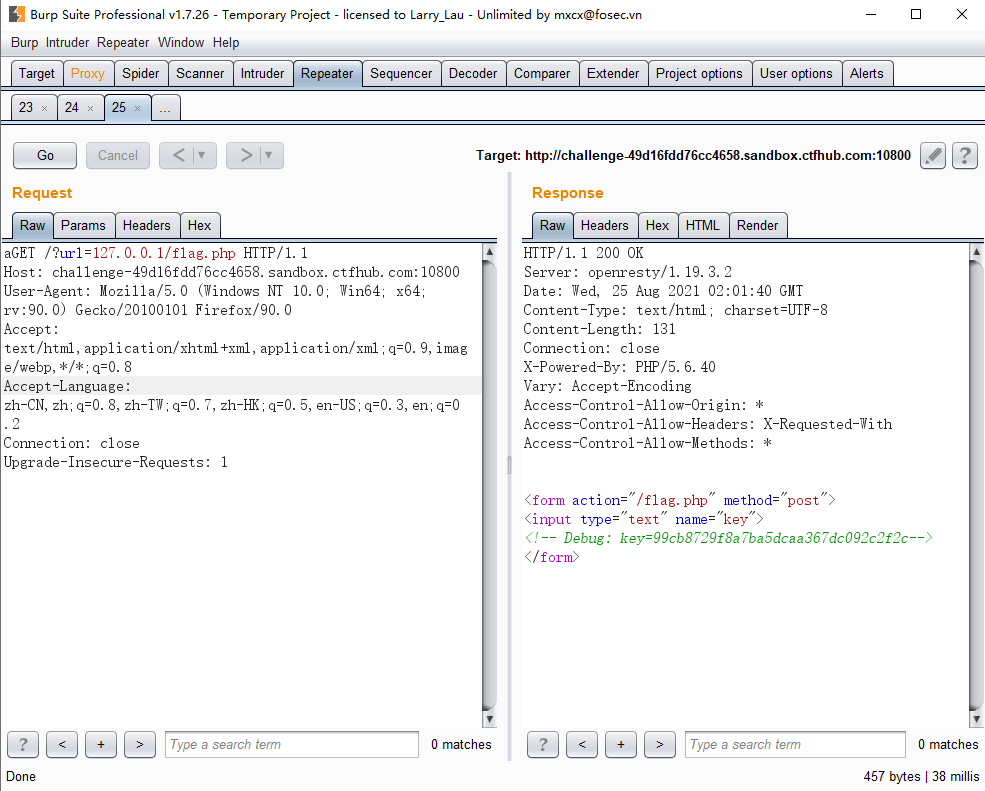The image size is (985, 791).
Task: Close Repeater tab 23
Action: click(45, 108)
